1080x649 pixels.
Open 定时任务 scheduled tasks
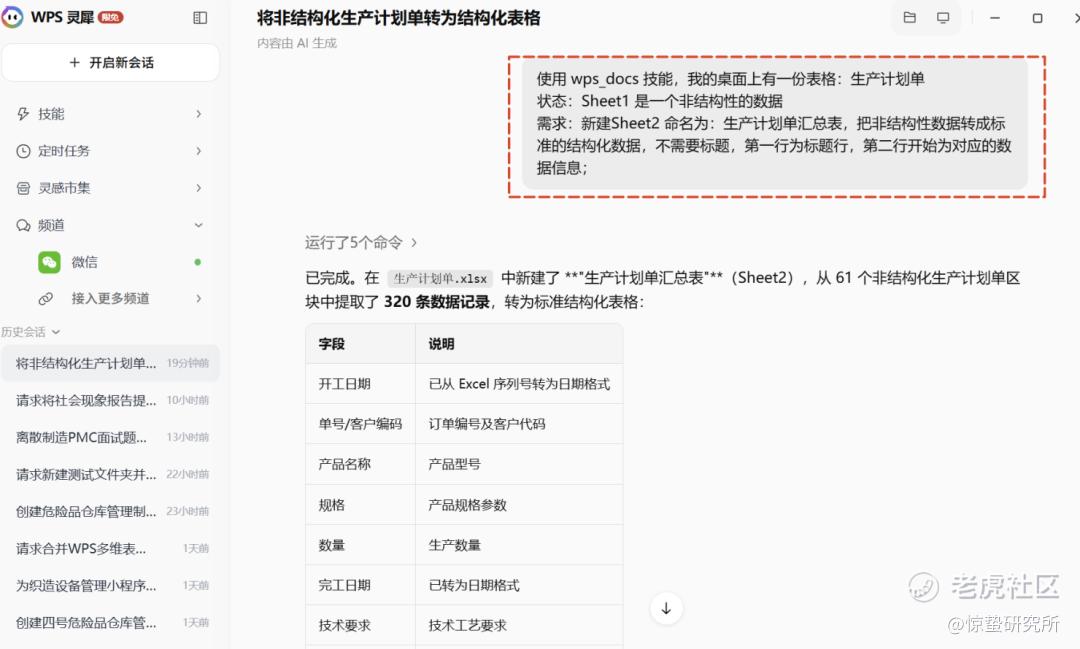(110, 151)
